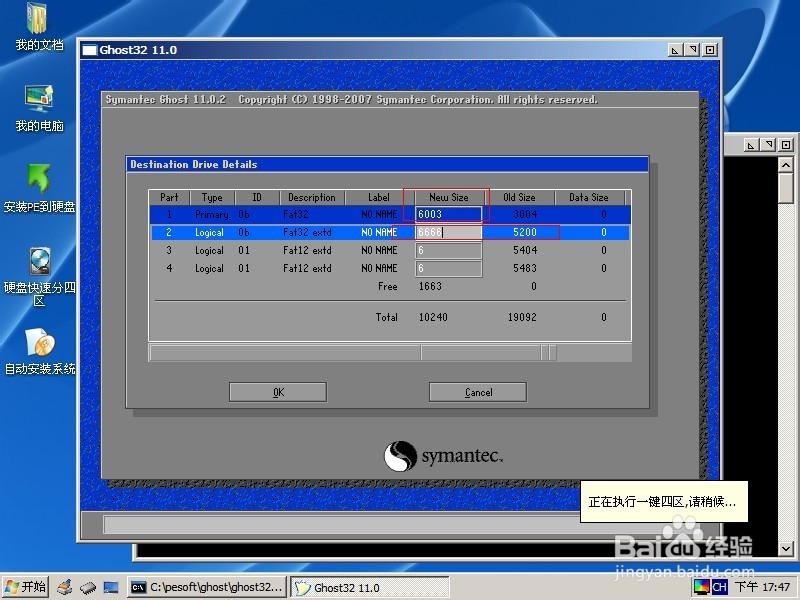
Task: Click scroll up arrow in console window
Action: click(x=786, y=165)
